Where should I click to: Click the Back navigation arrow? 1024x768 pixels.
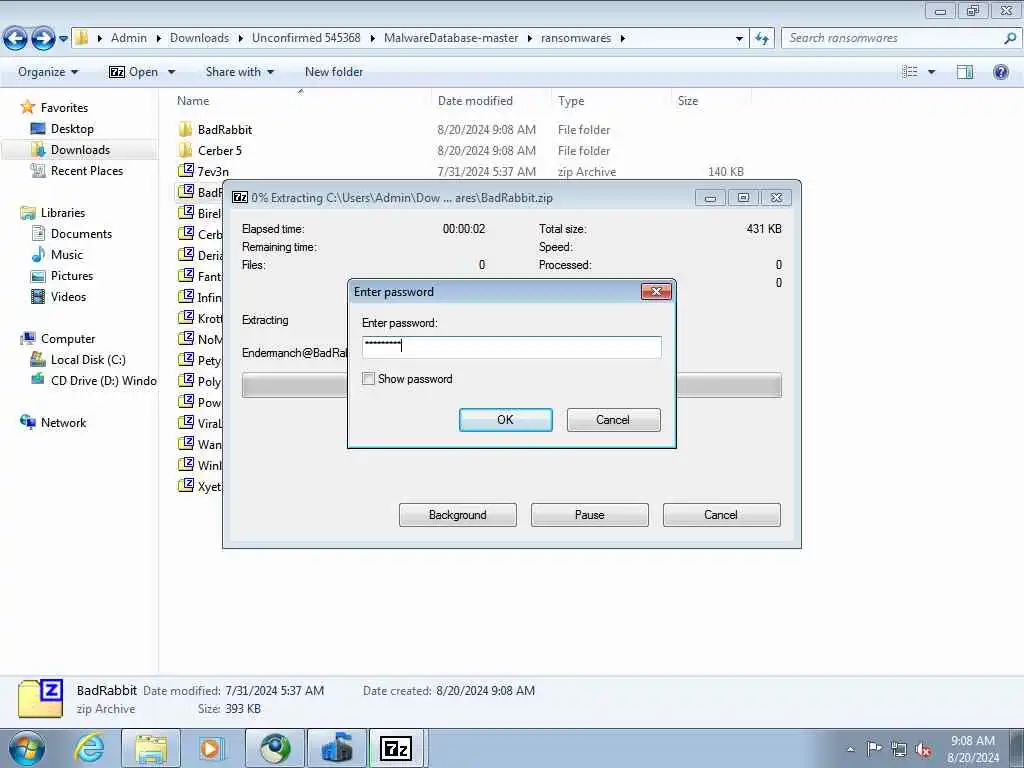point(16,39)
